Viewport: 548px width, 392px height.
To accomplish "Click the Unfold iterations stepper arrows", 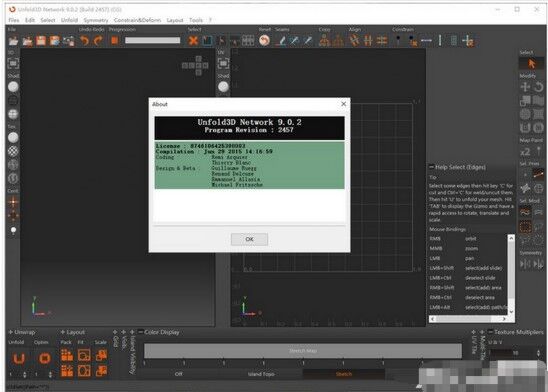I will click(x=24, y=375).
